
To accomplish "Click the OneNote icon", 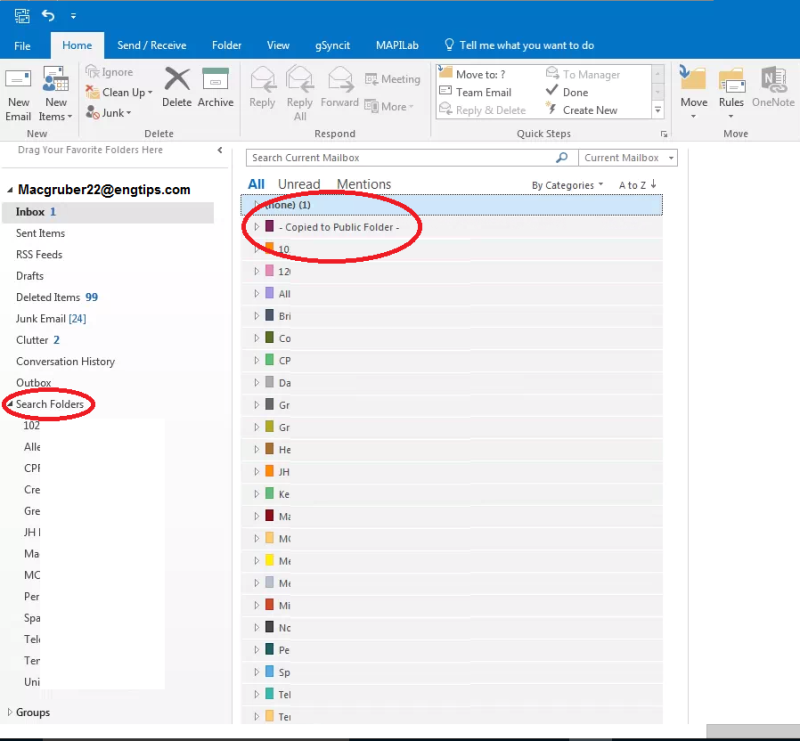I will 773,80.
